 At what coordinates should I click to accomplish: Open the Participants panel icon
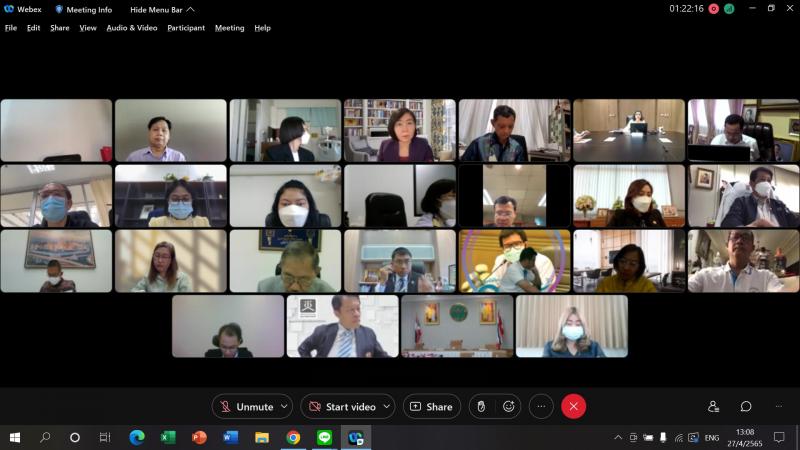click(713, 407)
